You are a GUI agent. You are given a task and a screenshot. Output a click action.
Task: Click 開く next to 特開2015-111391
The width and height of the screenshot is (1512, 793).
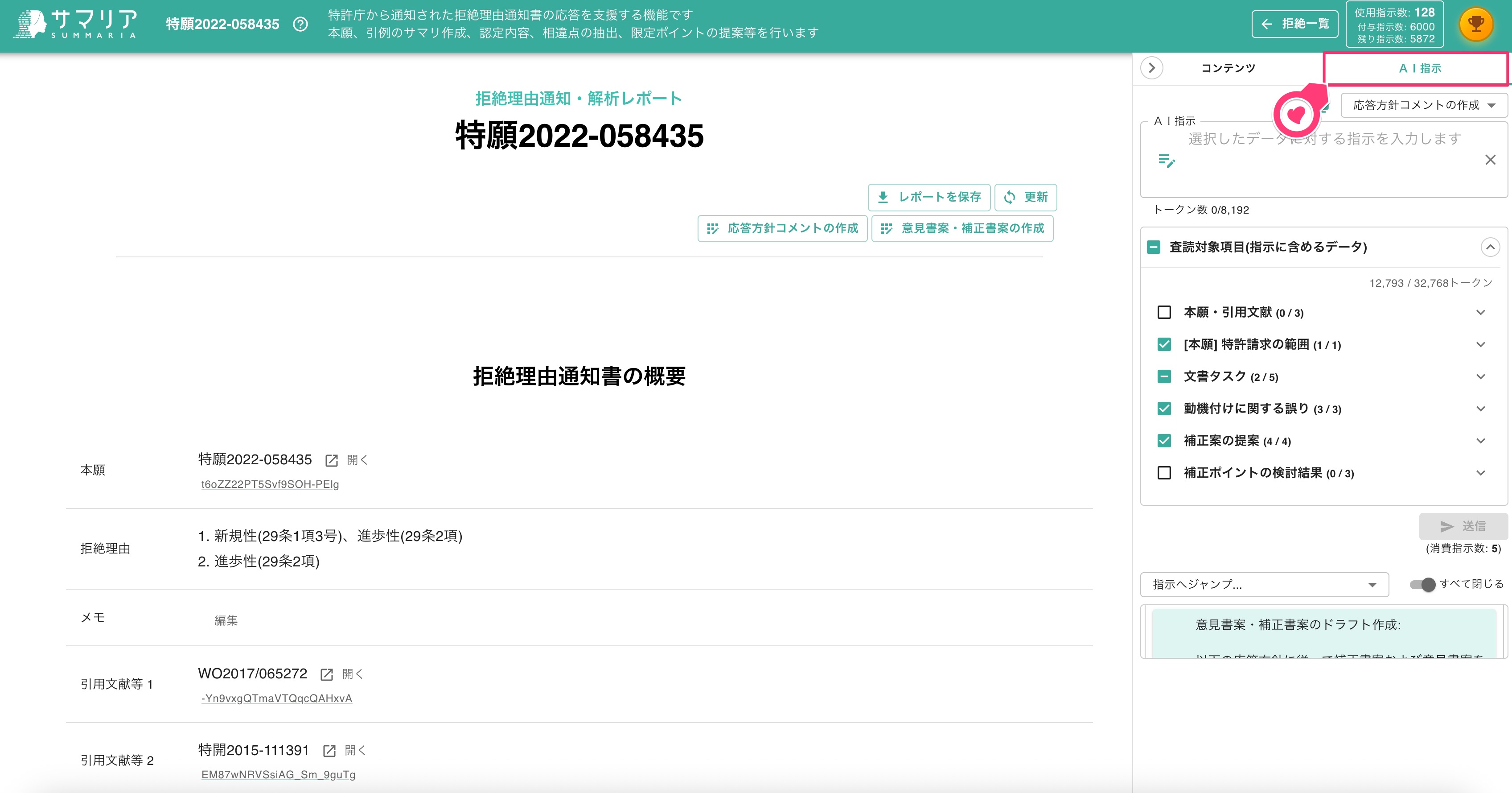coord(354,751)
